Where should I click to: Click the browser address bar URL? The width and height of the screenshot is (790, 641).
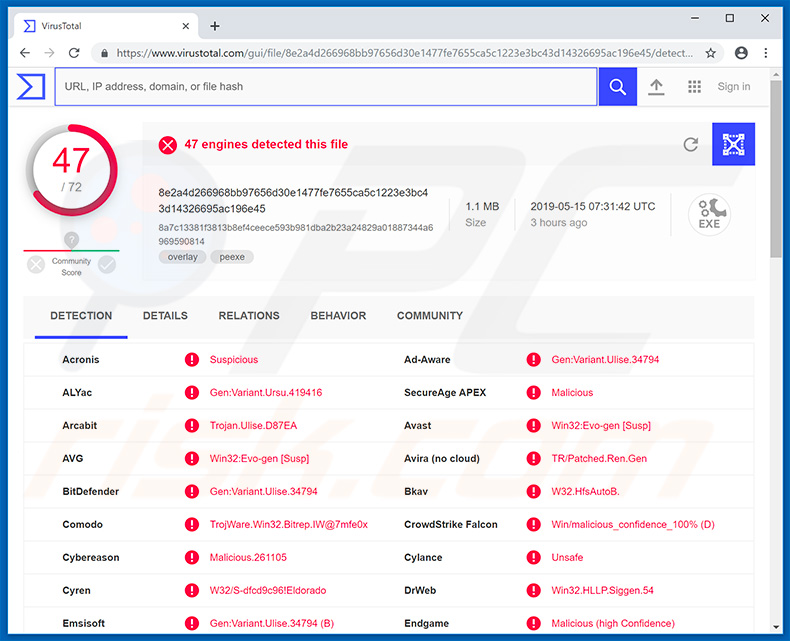click(x=405, y=53)
